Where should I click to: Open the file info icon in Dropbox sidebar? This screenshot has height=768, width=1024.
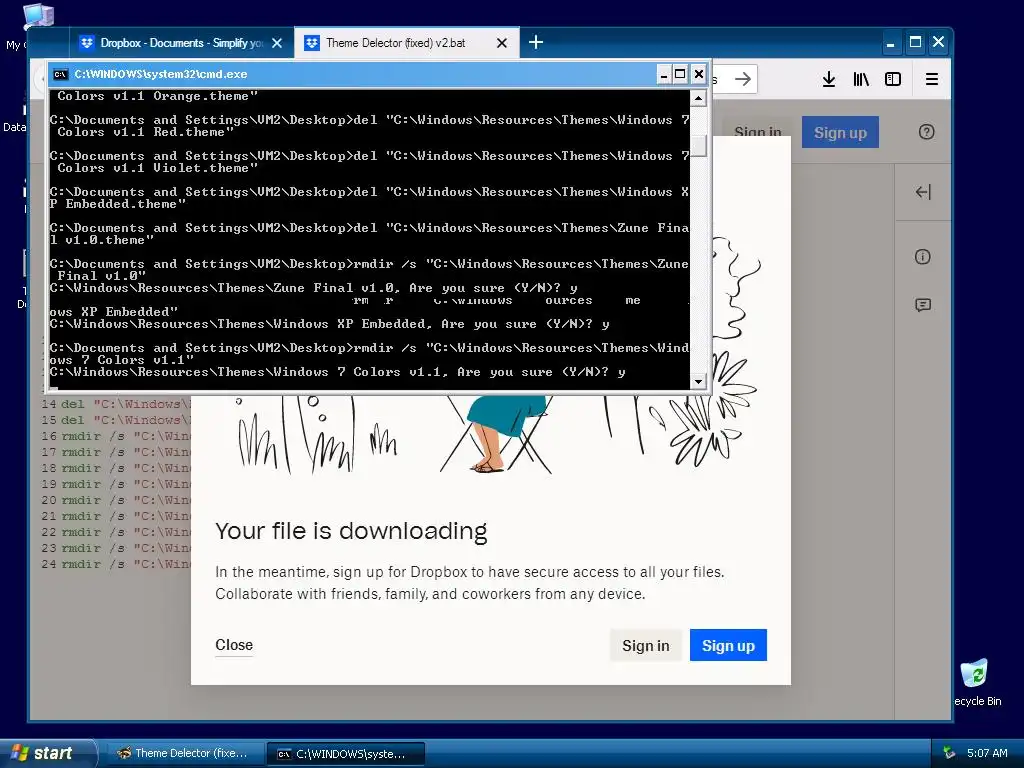[923, 257]
